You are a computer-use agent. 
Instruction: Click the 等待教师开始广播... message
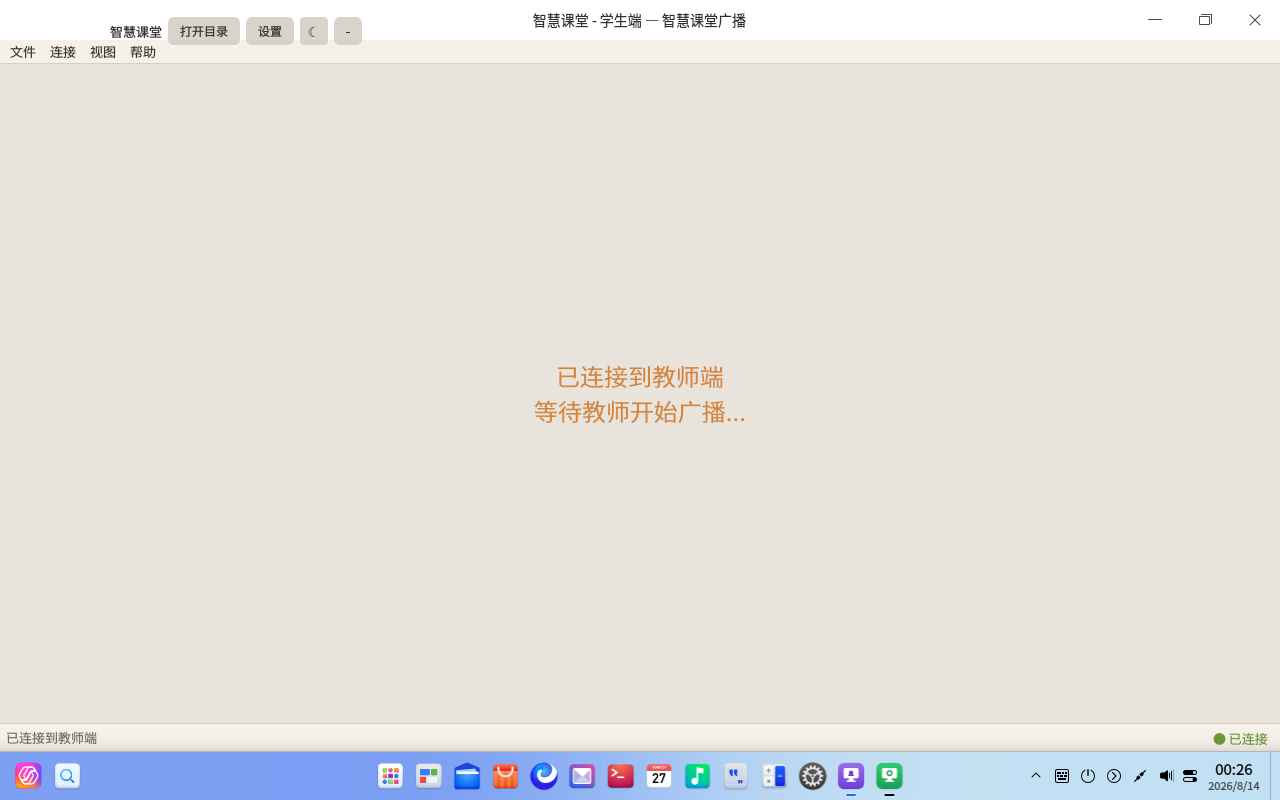point(640,412)
